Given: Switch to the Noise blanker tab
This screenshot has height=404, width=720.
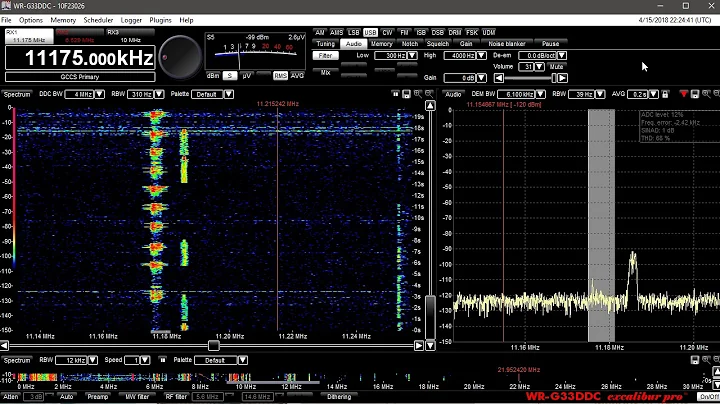Looking at the screenshot, I should (506, 44).
